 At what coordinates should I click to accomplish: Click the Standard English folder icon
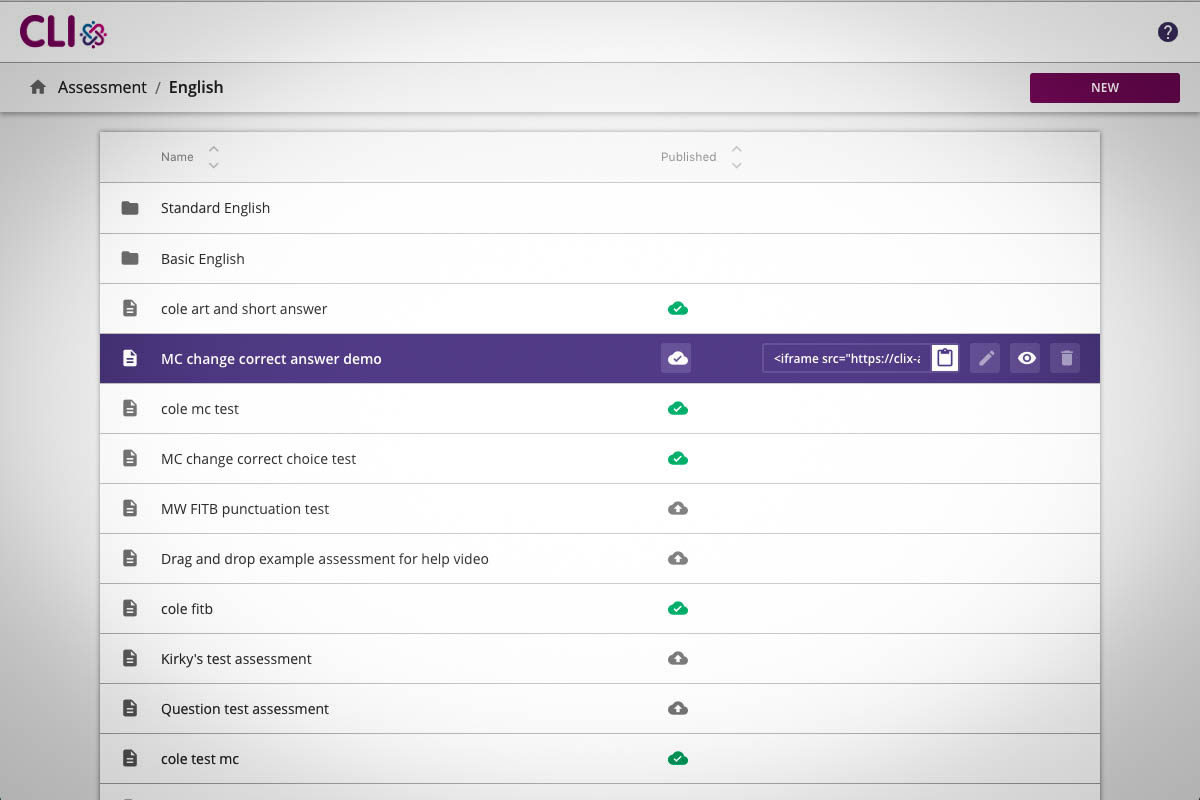(130, 208)
